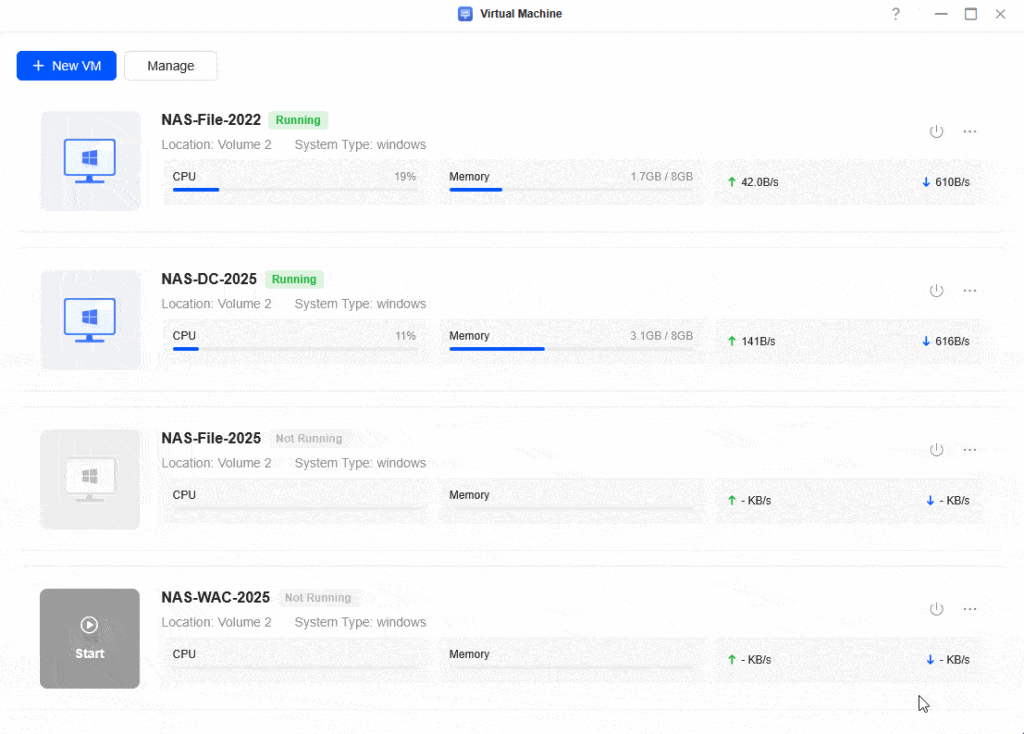The image size is (1024, 734).
Task: Click the Virtual Machine icon in the title bar
Action: click(x=463, y=14)
